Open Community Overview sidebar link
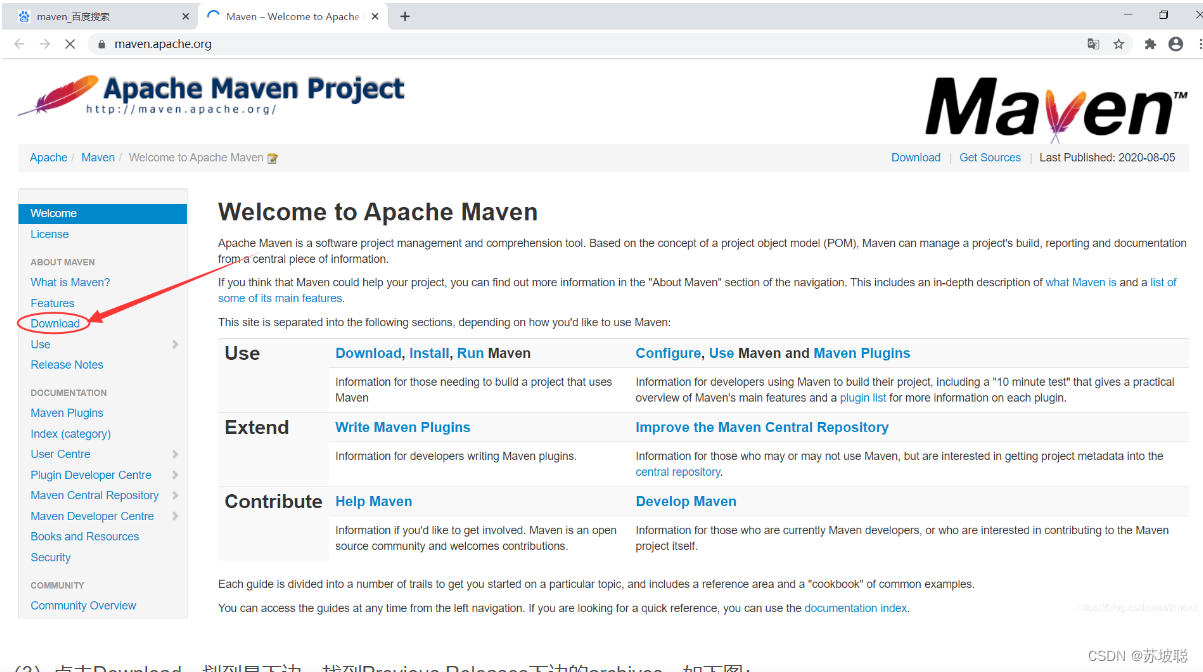 pyautogui.click(x=83, y=606)
